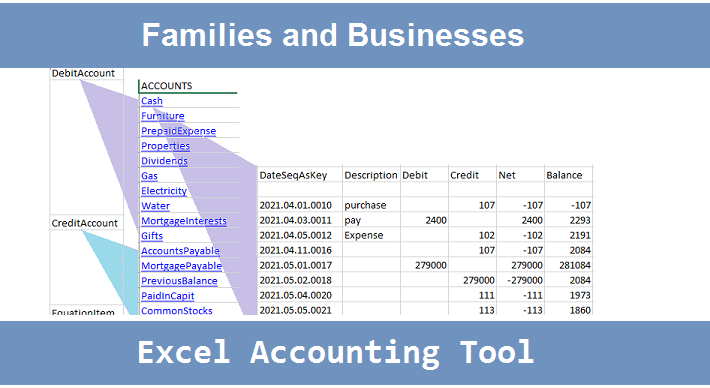The height and width of the screenshot is (388, 710).
Task: Select the -279000 net cell
Action: pos(520,280)
